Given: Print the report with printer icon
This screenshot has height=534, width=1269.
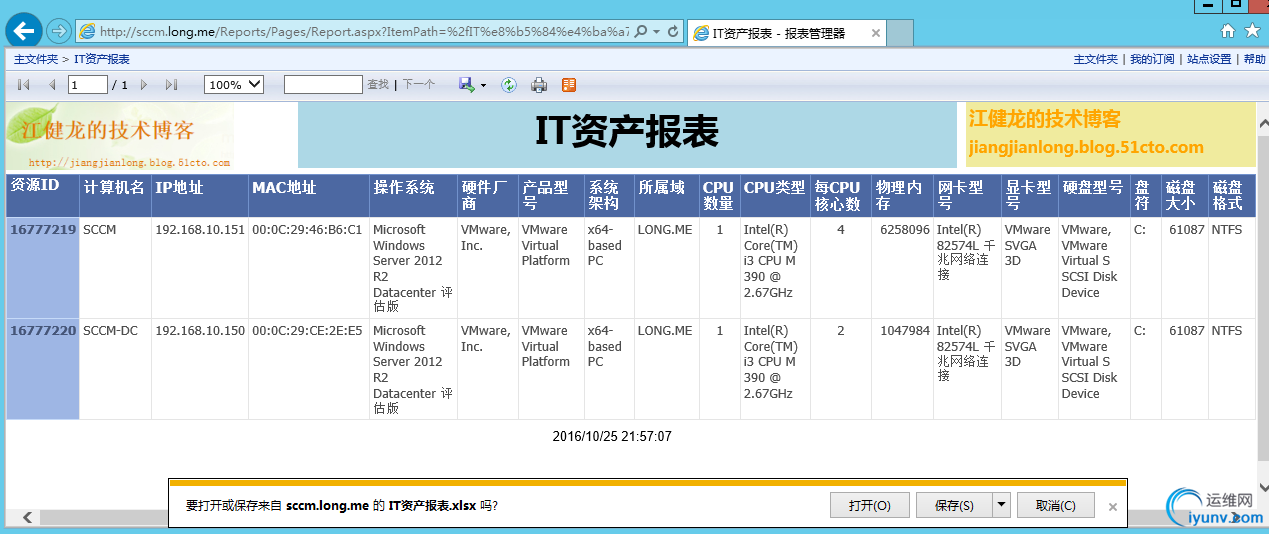Looking at the screenshot, I should [x=539, y=85].
